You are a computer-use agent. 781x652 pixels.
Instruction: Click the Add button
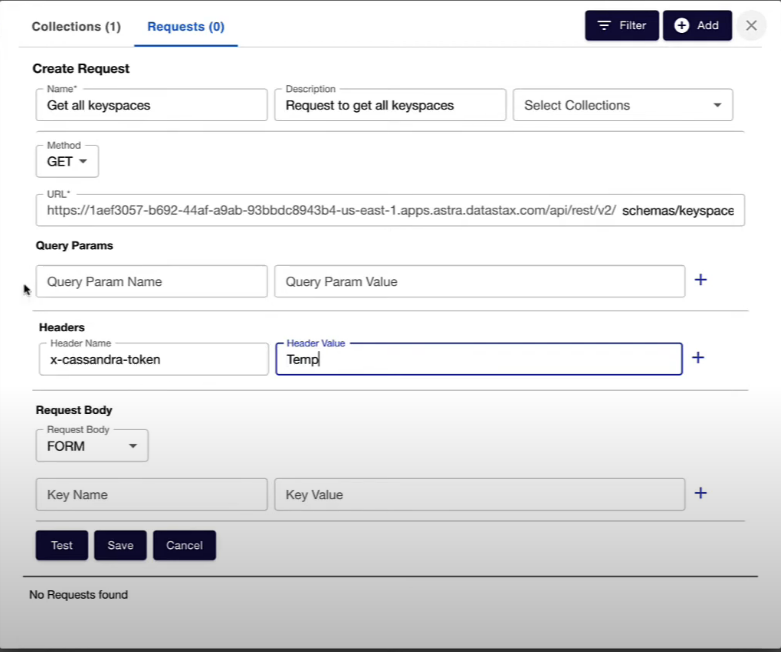click(697, 25)
